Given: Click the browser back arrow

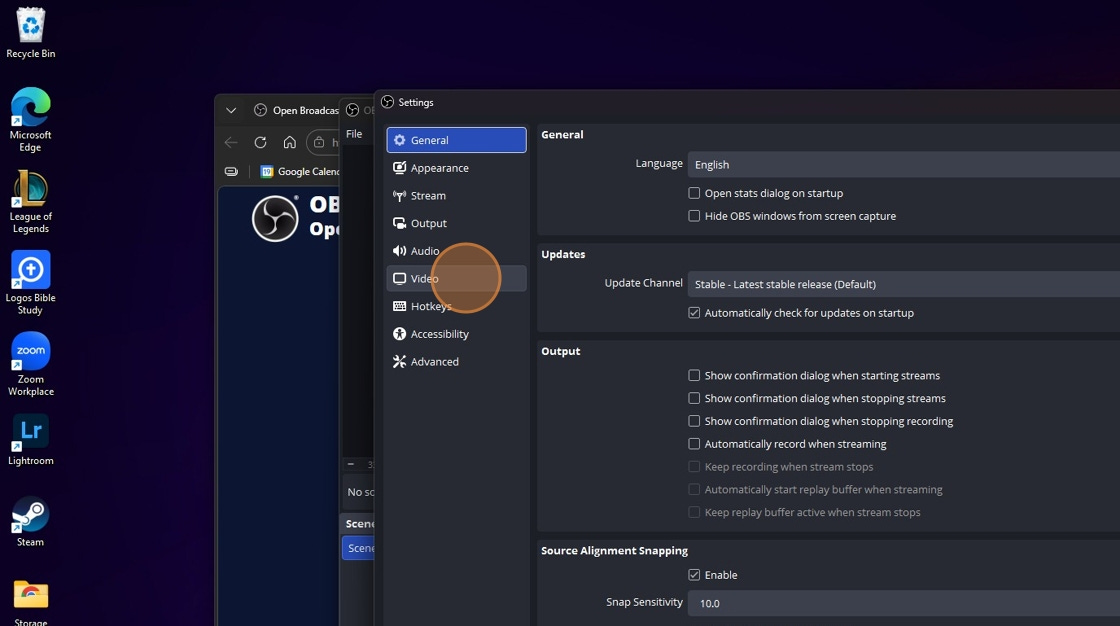Looking at the screenshot, I should (x=231, y=142).
